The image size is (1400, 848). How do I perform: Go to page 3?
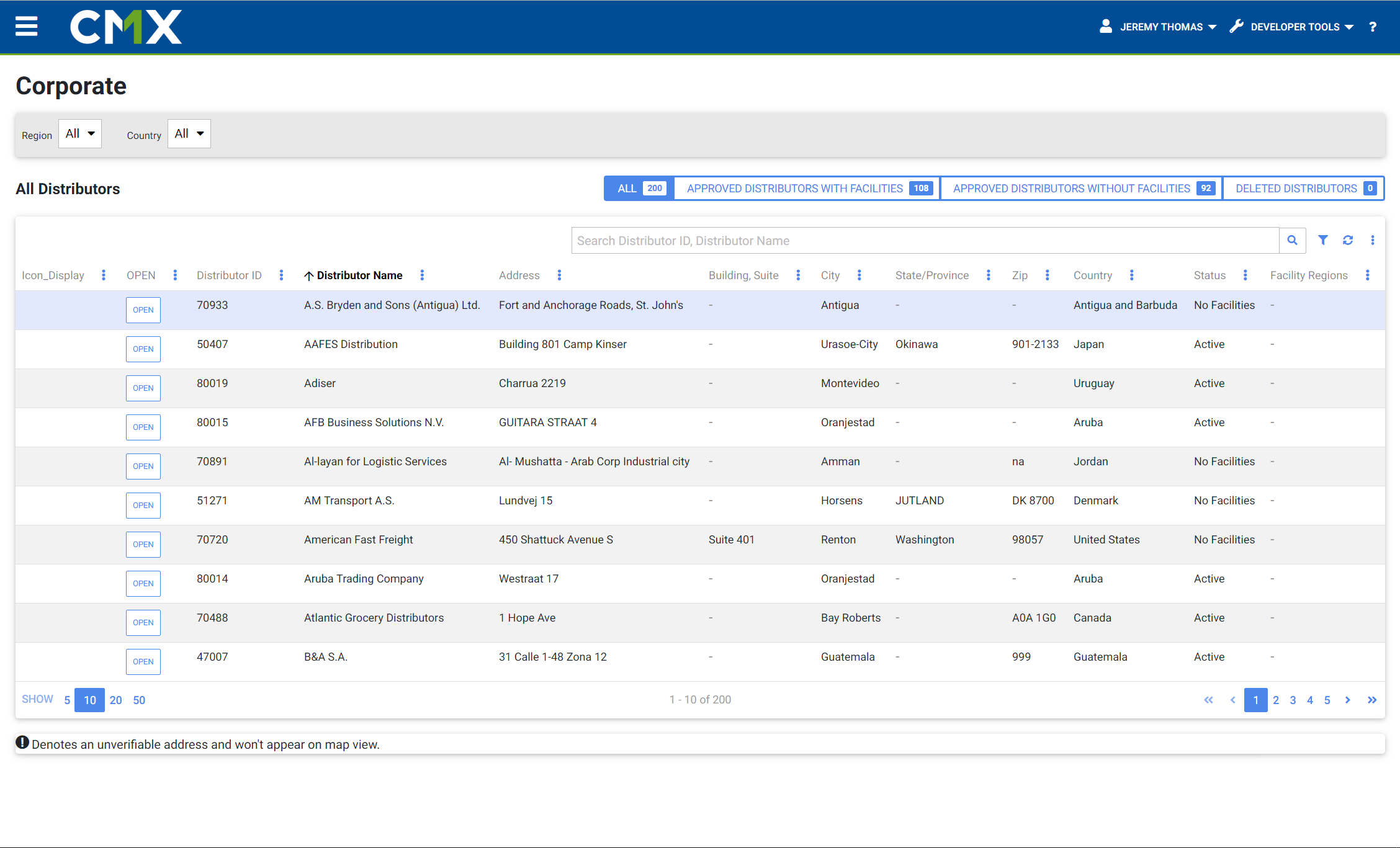coord(1293,700)
